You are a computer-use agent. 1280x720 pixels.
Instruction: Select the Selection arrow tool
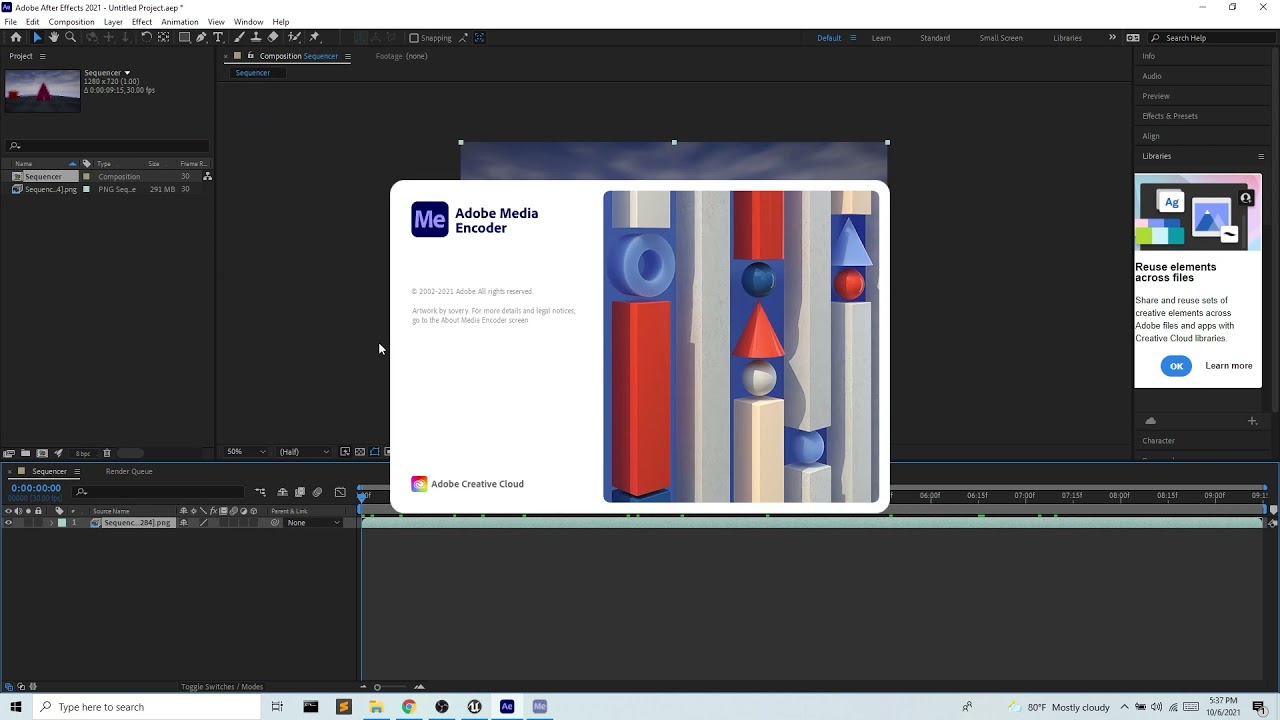coord(37,37)
